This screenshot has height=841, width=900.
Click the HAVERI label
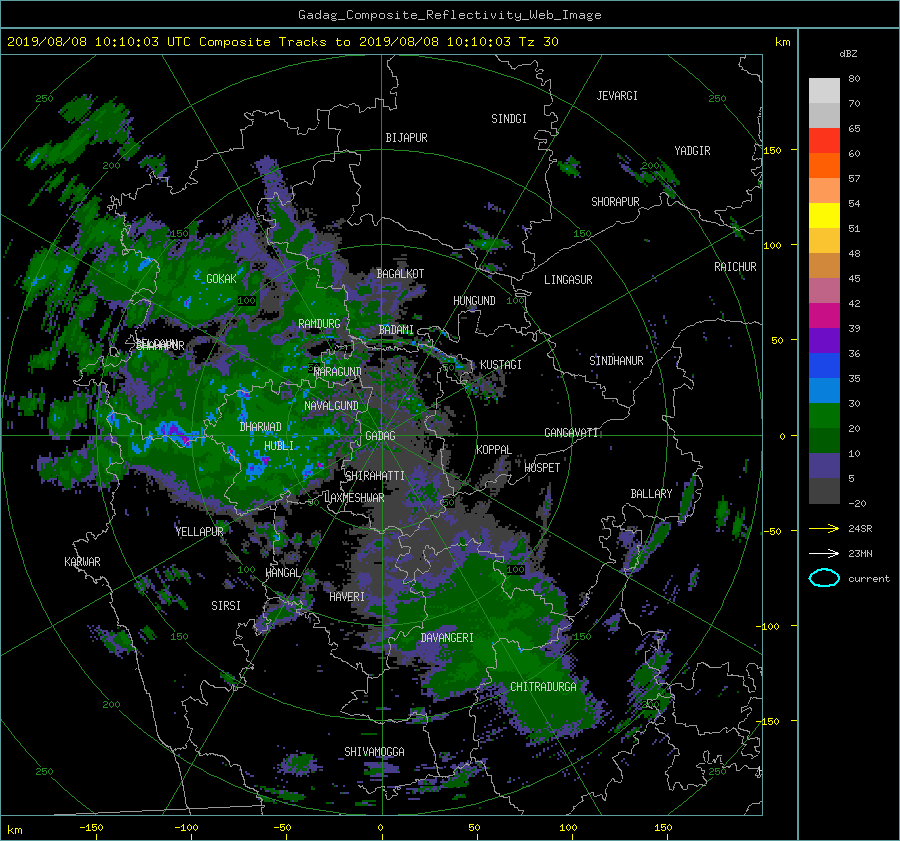pyautogui.click(x=347, y=597)
